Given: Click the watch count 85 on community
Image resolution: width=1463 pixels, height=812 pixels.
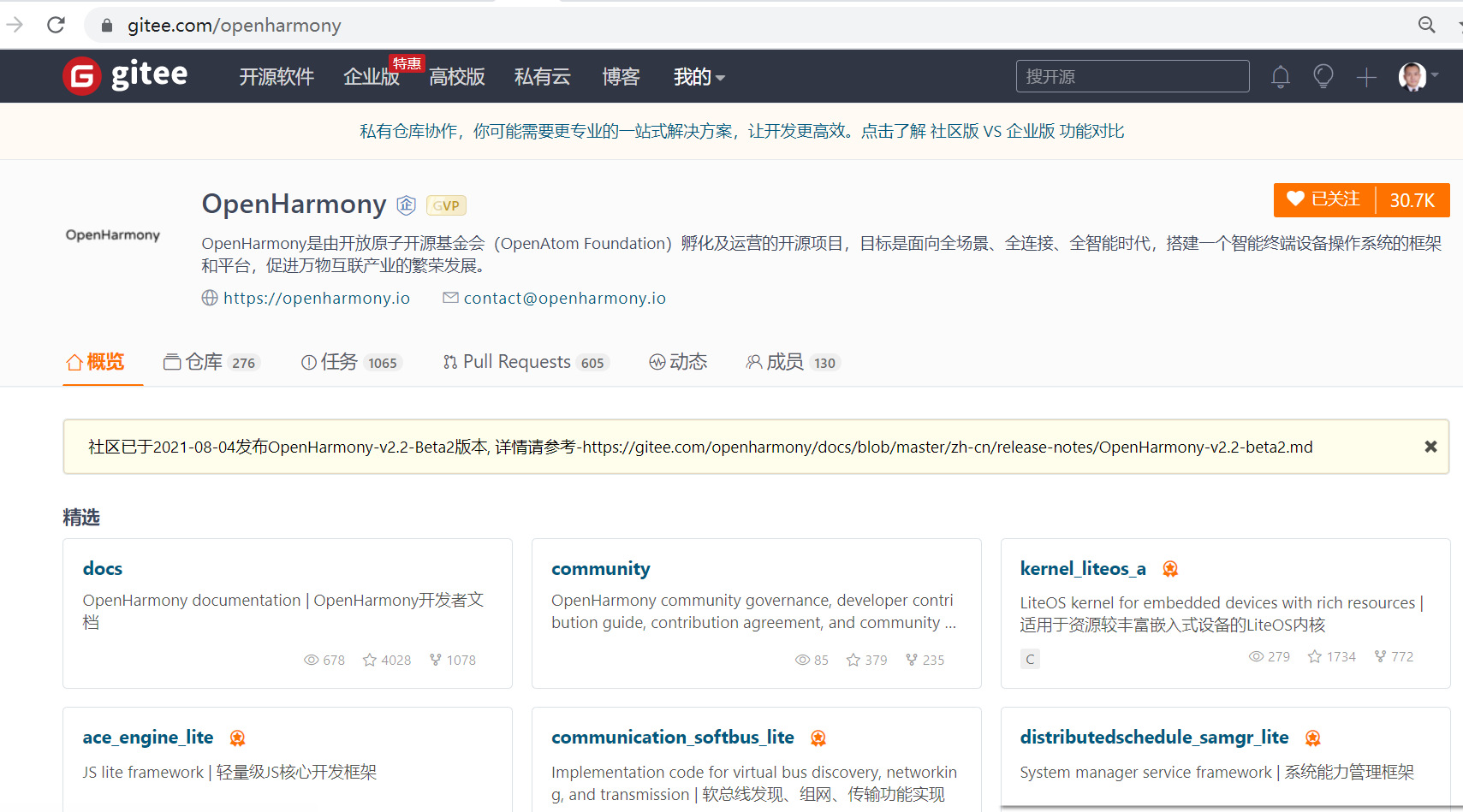Looking at the screenshot, I should [812, 660].
